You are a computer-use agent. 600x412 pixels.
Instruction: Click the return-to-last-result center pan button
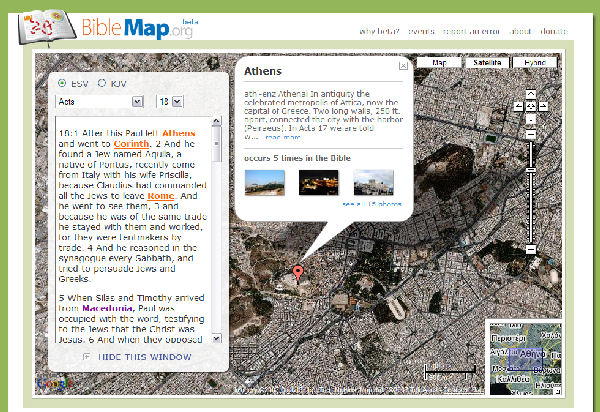[530, 106]
